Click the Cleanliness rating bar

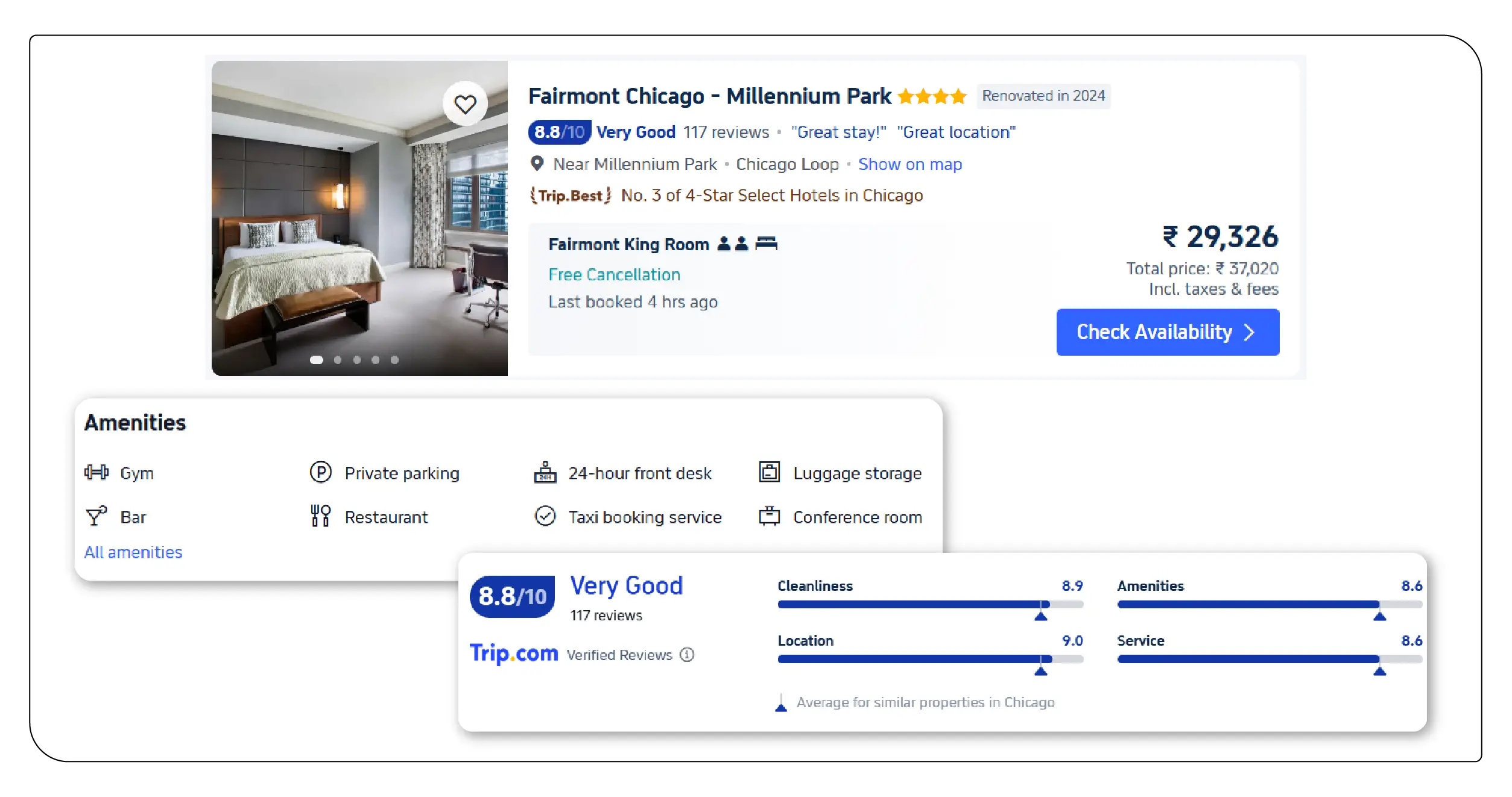point(929,604)
